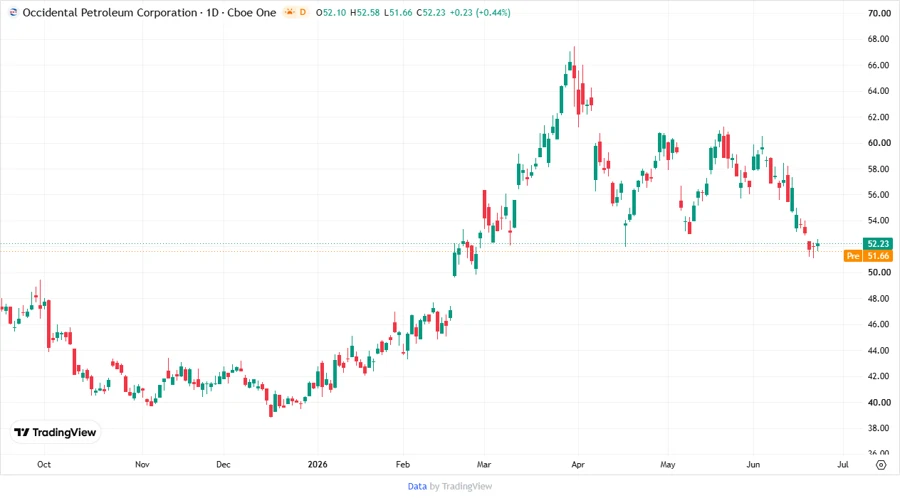The width and height of the screenshot is (900, 498).
Task: Click the 60.00 price axis label
Action: click(879, 143)
